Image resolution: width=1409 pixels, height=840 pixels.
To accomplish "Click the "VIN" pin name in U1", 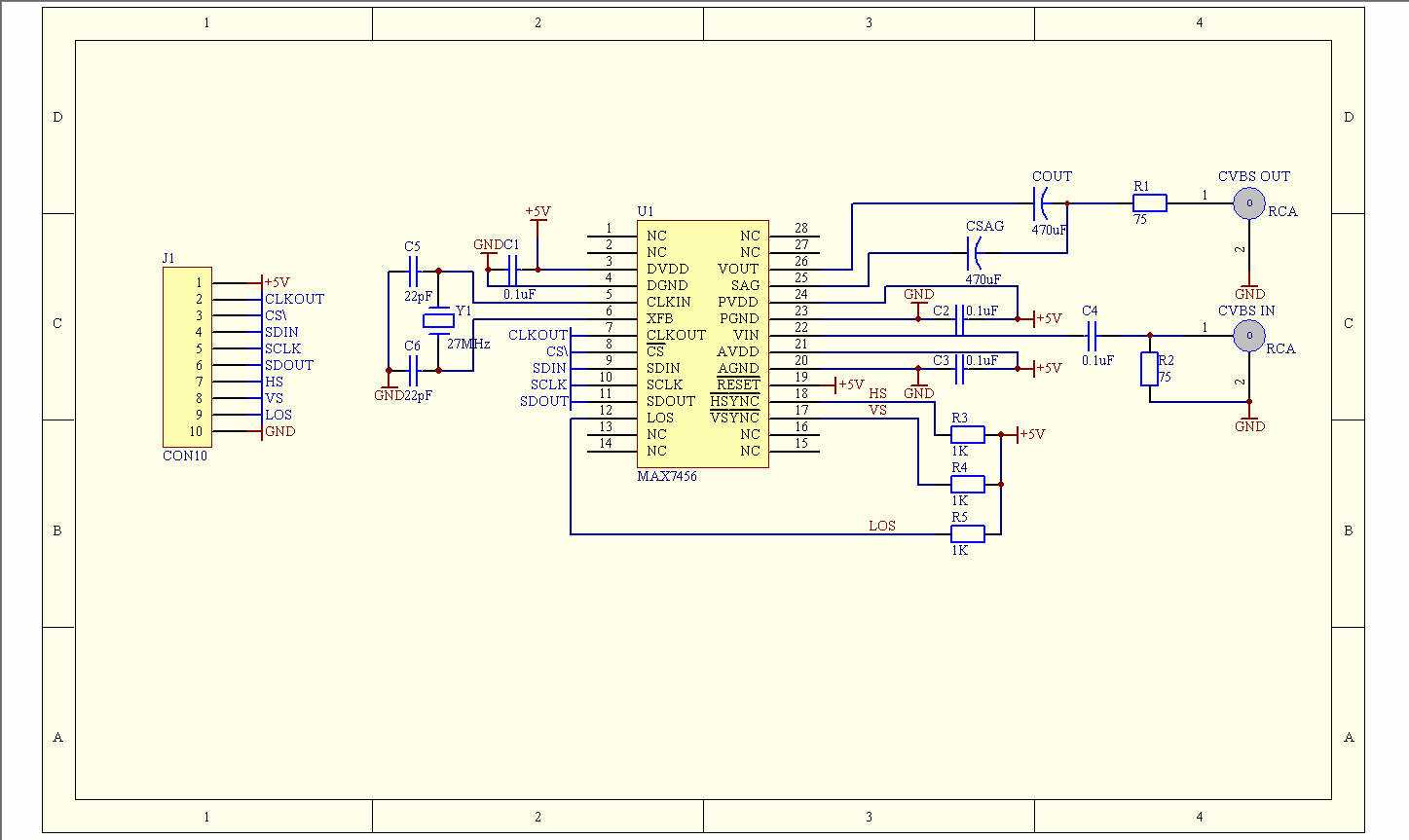I will click(746, 335).
